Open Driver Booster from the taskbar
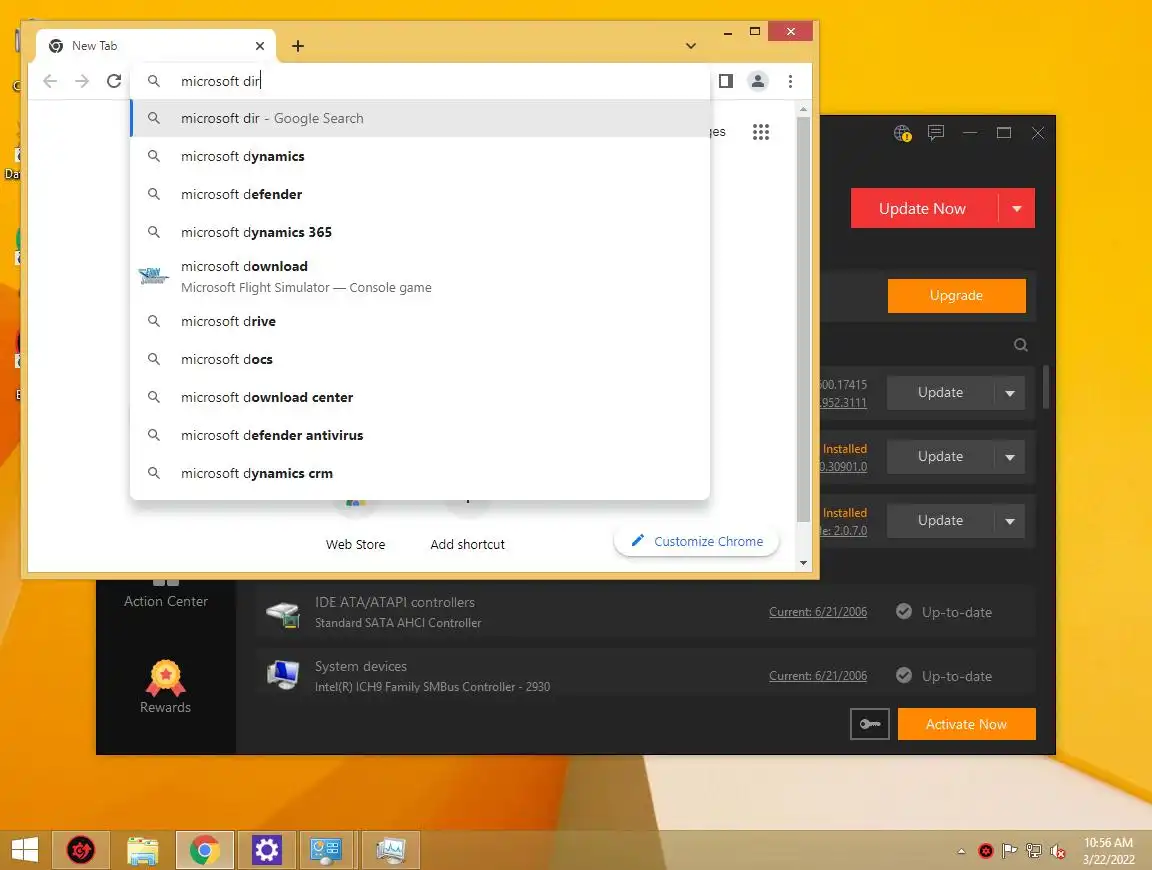The height and width of the screenshot is (870, 1152). [x=81, y=850]
